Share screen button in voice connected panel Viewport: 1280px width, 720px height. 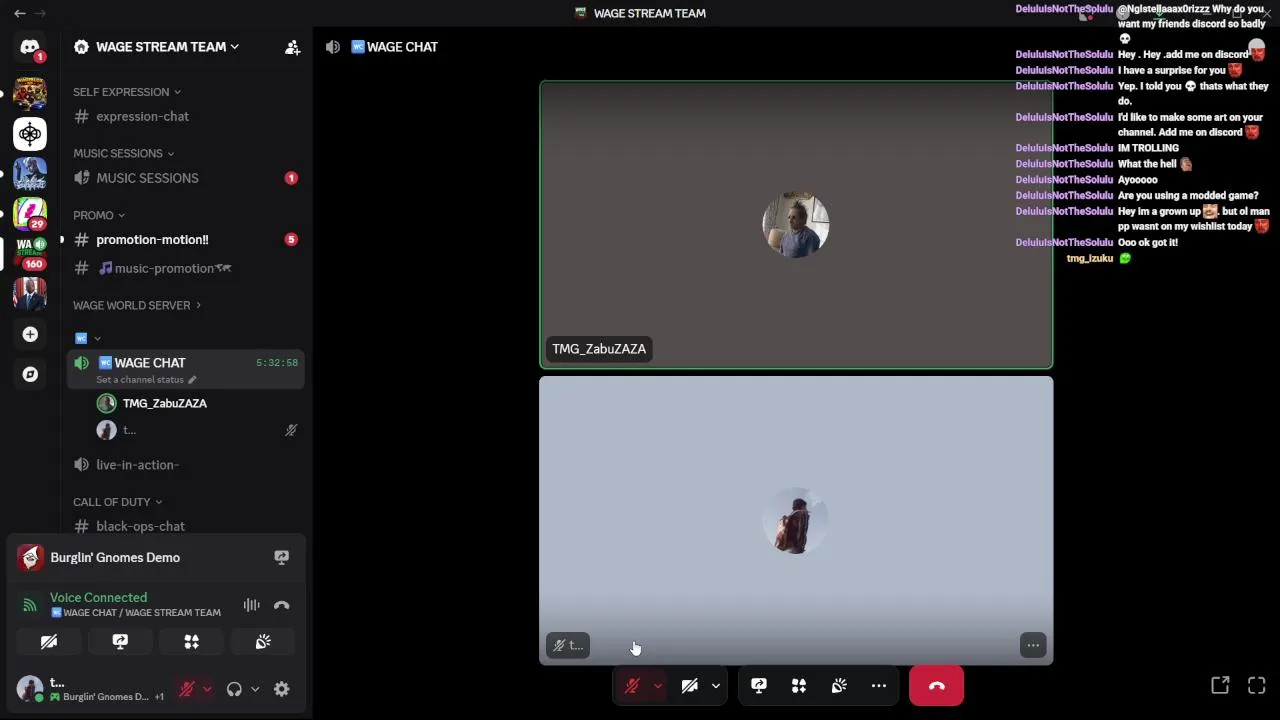point(120,642)
